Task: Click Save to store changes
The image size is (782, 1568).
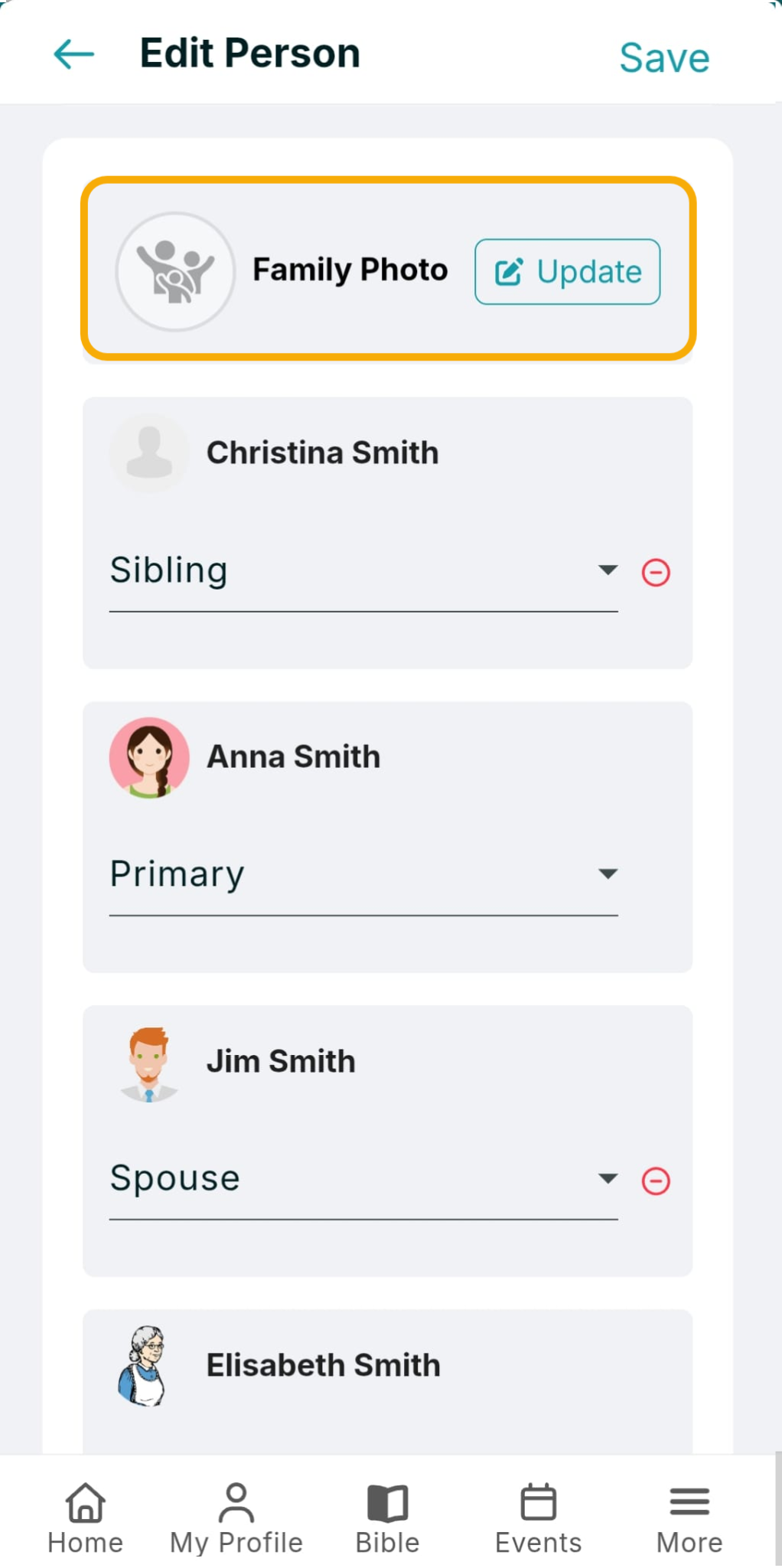Action: (x=664, y=57)
